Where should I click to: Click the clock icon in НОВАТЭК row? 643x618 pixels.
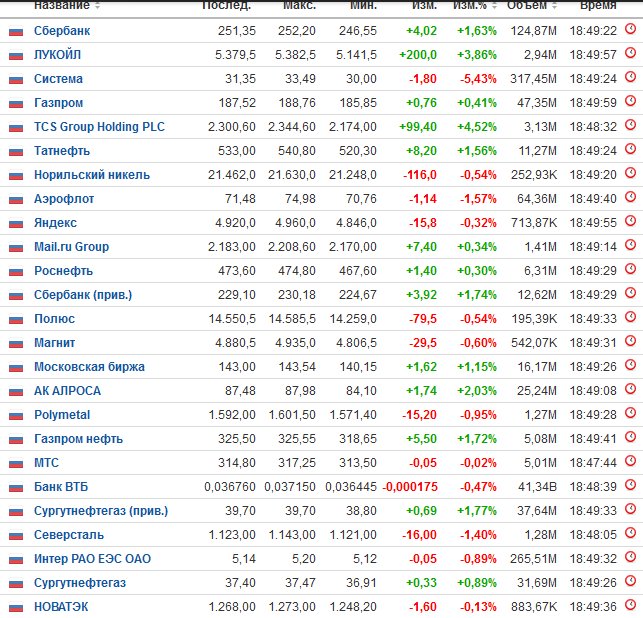click(x=630, y=604)
